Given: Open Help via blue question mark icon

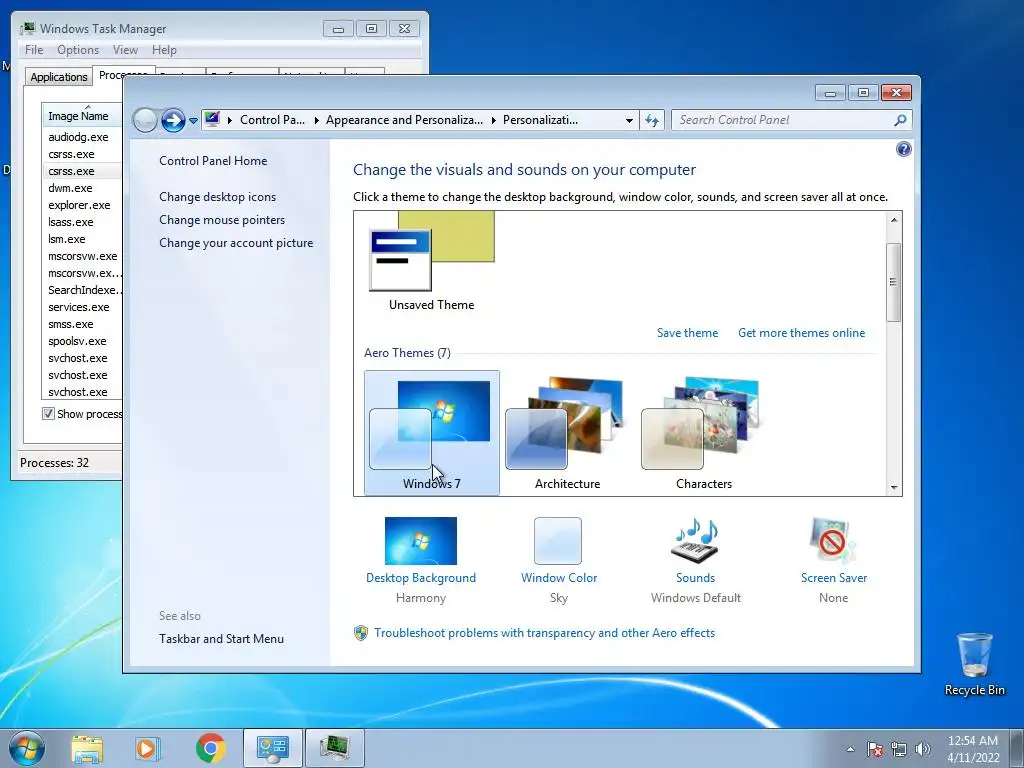Looking at the screenshot, I should click(x=903, y=149).
